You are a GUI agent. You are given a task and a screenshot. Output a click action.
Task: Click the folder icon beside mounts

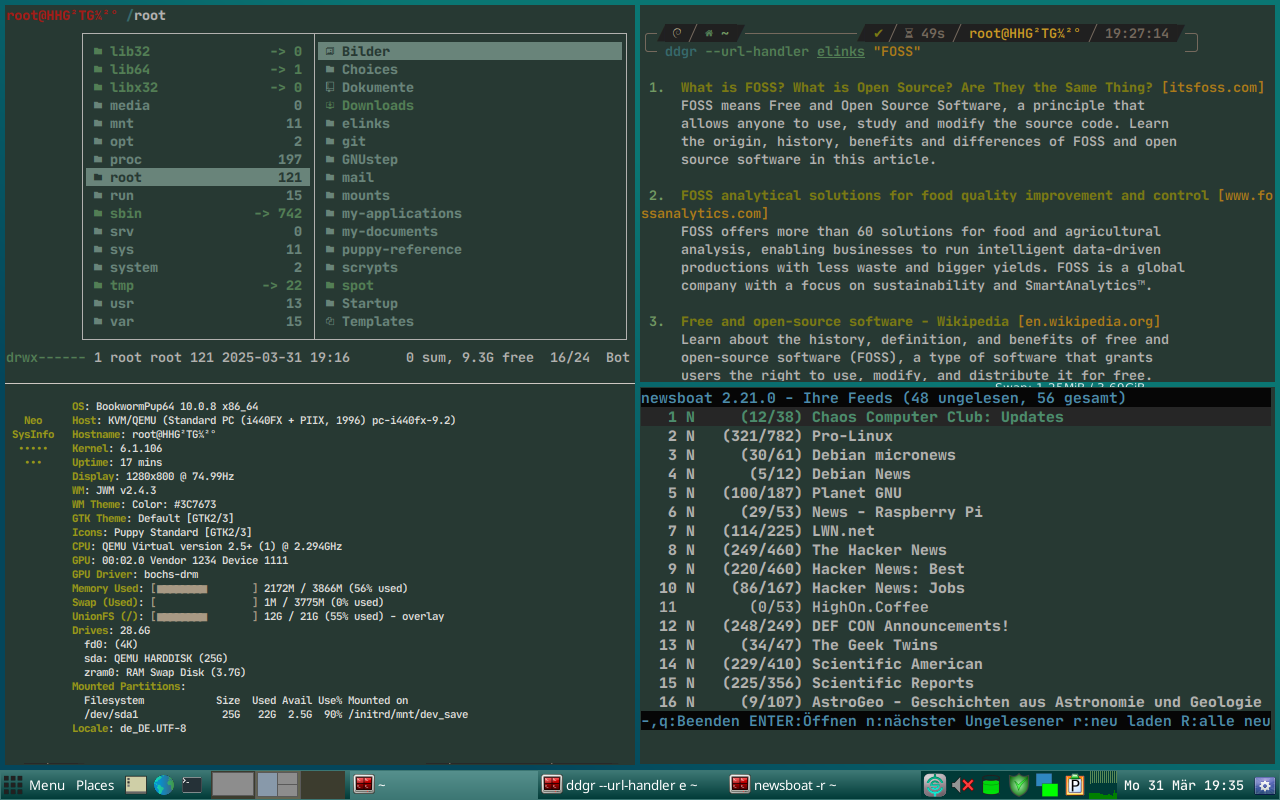point(330,195)
